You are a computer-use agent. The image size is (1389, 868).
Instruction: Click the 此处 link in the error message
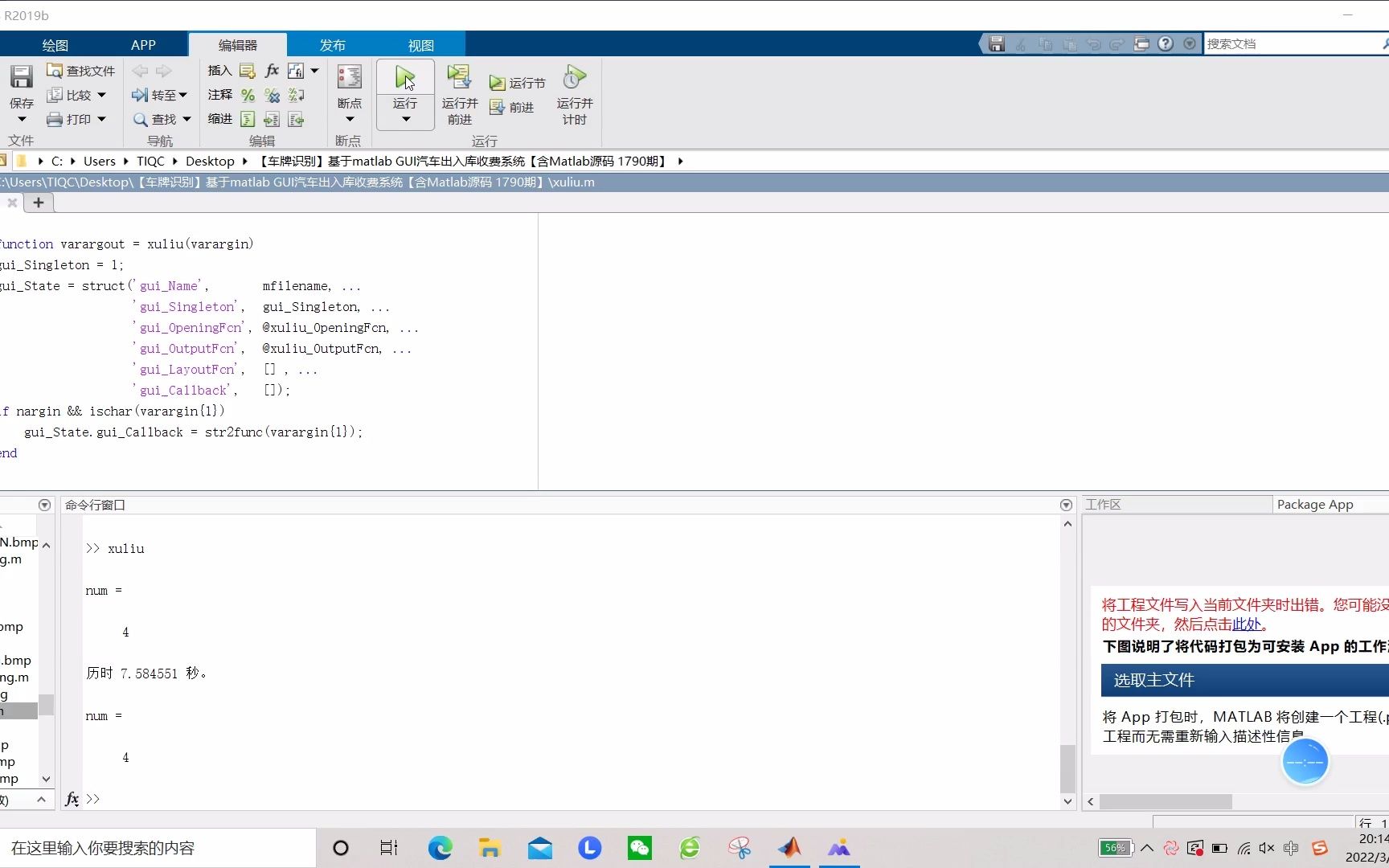point(1247,624)
